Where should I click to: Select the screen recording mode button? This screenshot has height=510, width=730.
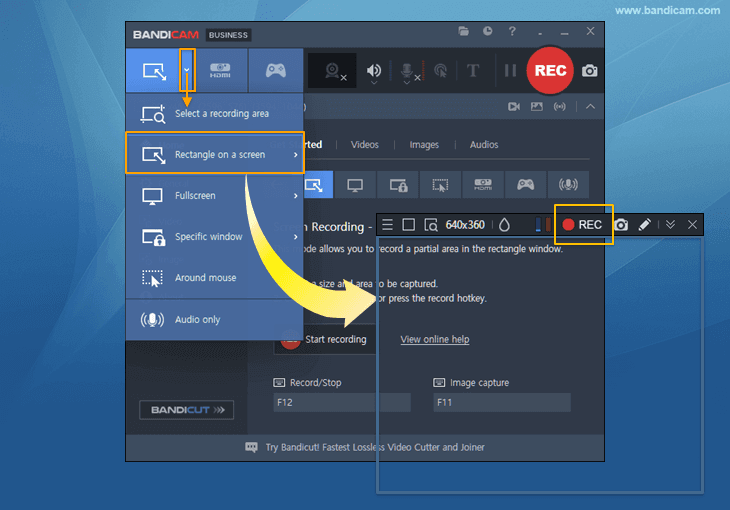154,71
